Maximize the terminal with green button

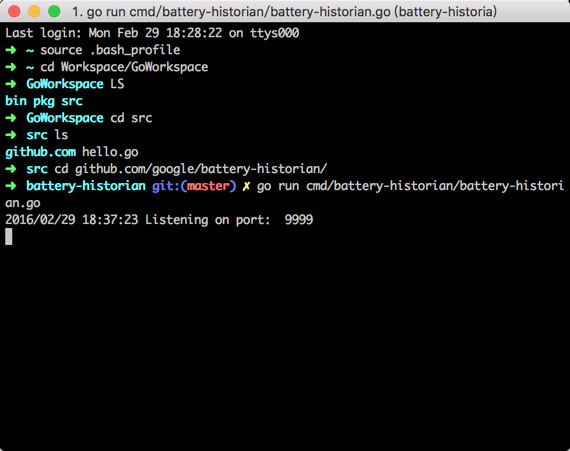tap(54, 11)
